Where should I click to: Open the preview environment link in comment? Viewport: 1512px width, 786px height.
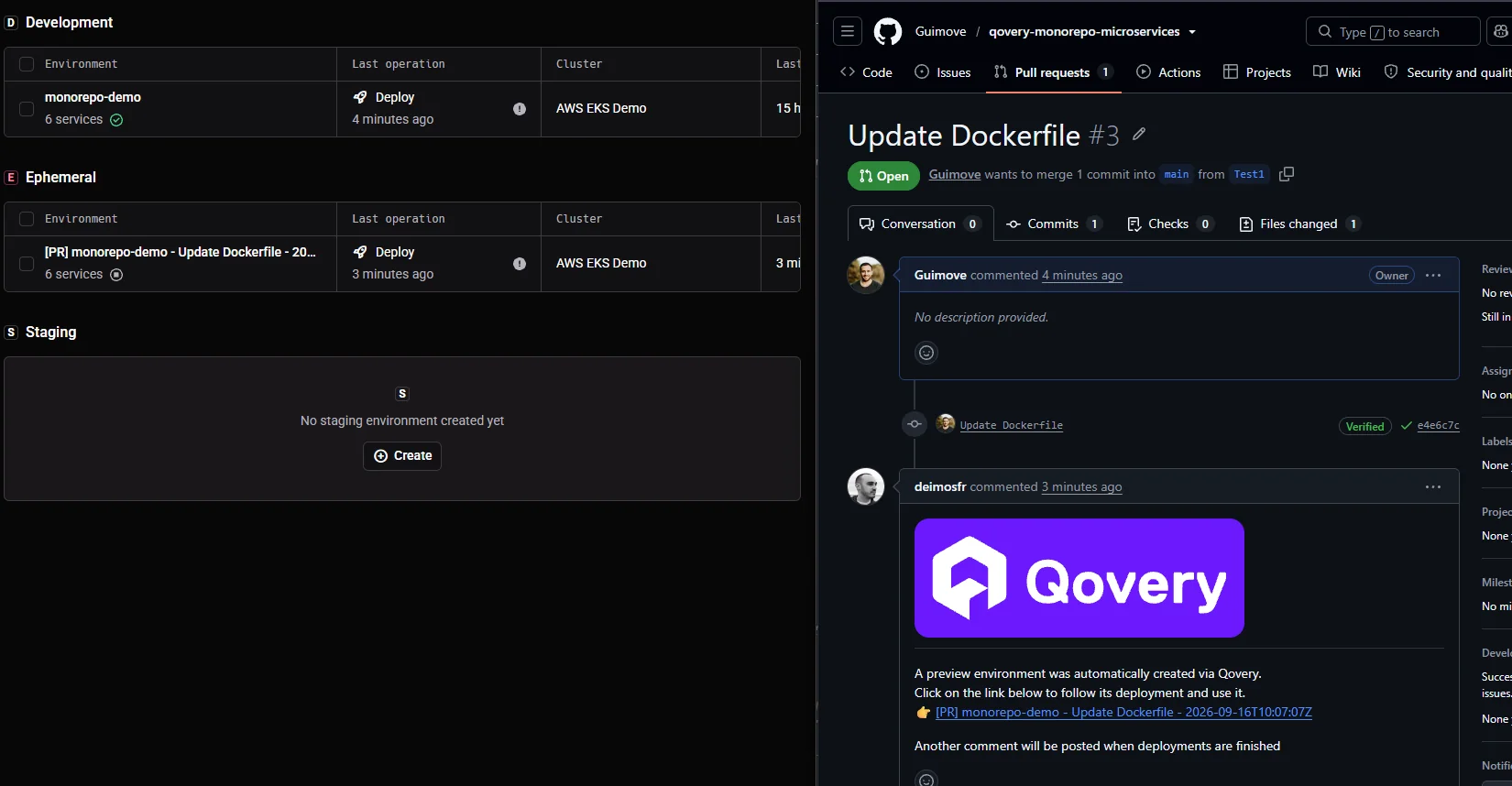pos(1123,712)
